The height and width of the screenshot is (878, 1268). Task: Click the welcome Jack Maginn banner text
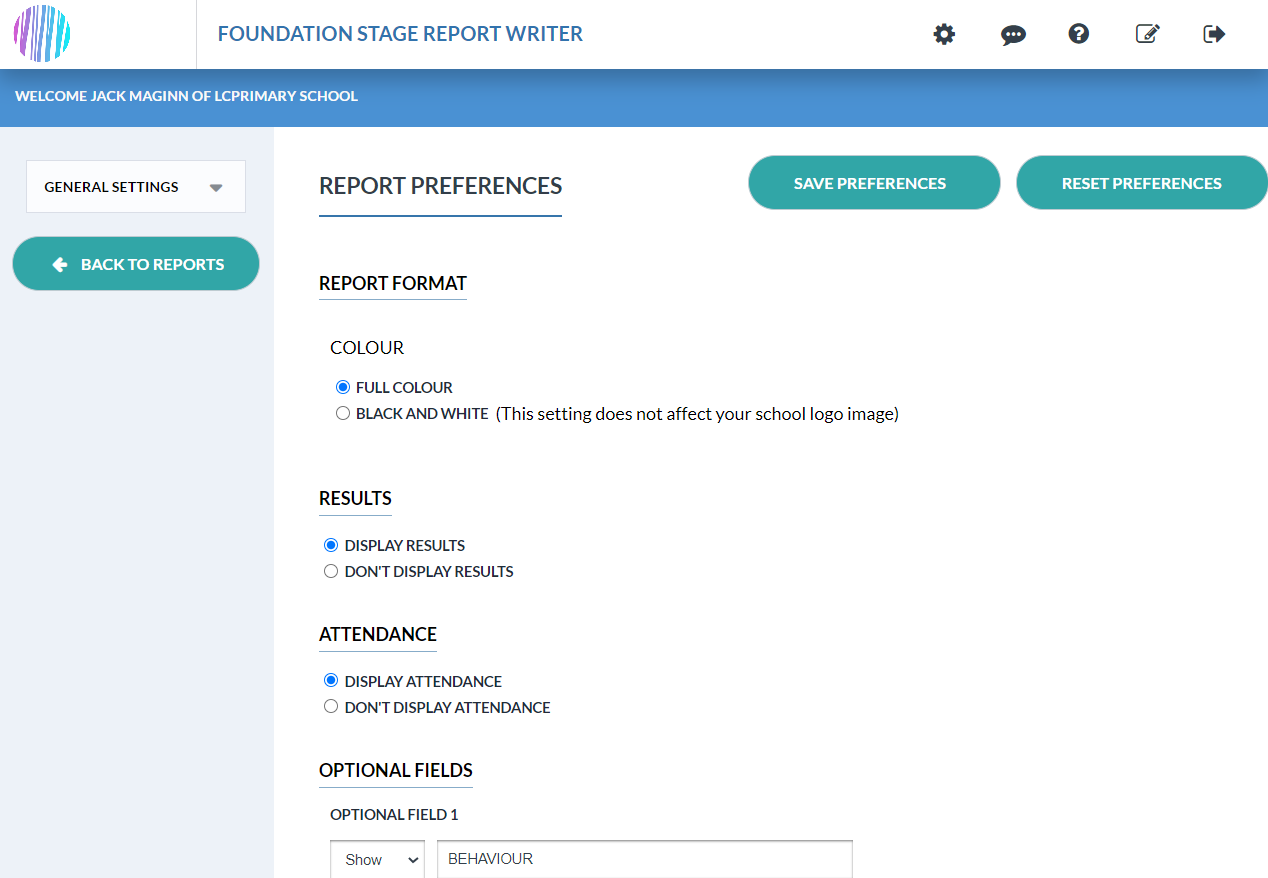click(186, 96)
